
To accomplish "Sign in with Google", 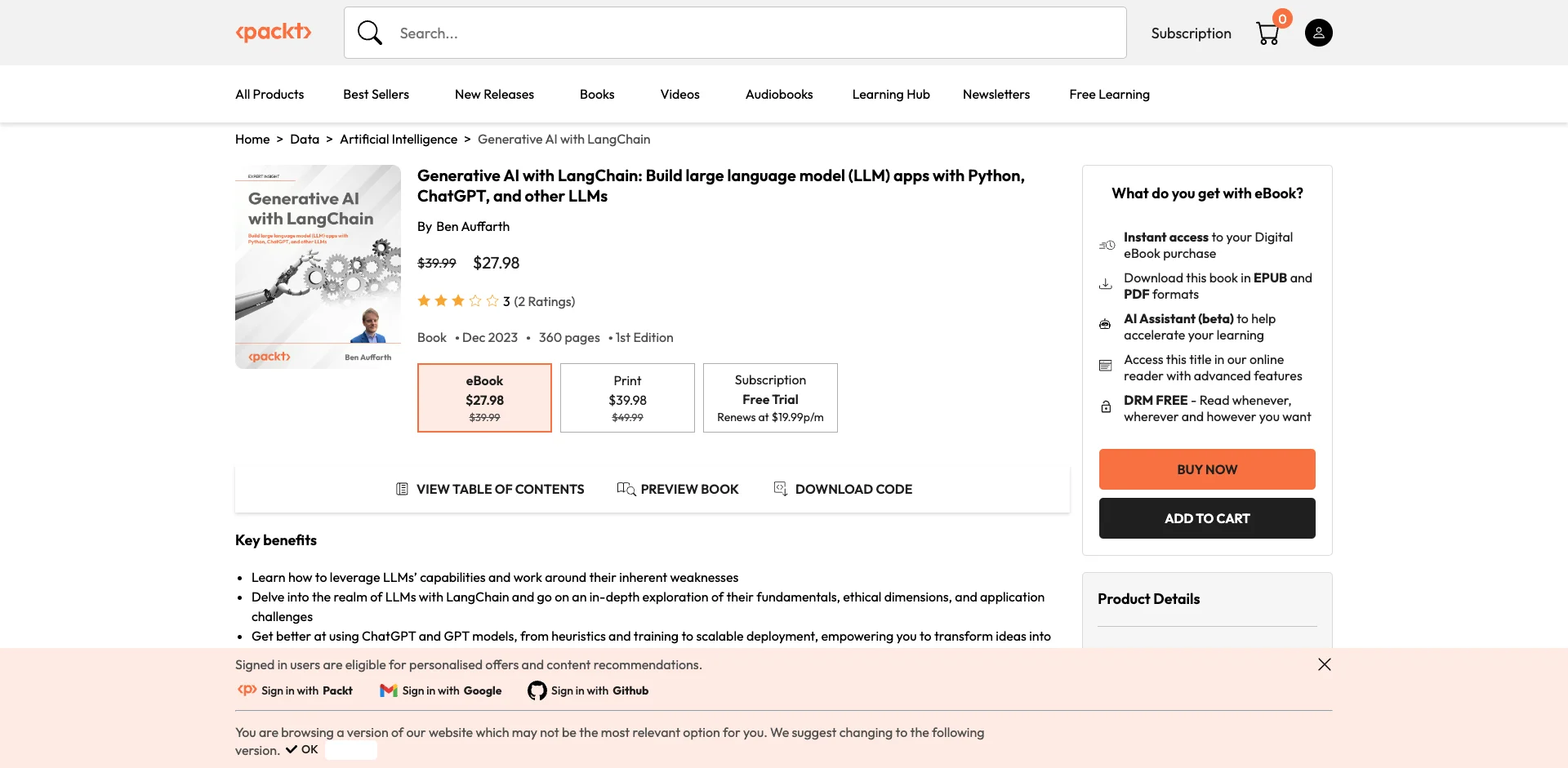I will tap(441, 690).
